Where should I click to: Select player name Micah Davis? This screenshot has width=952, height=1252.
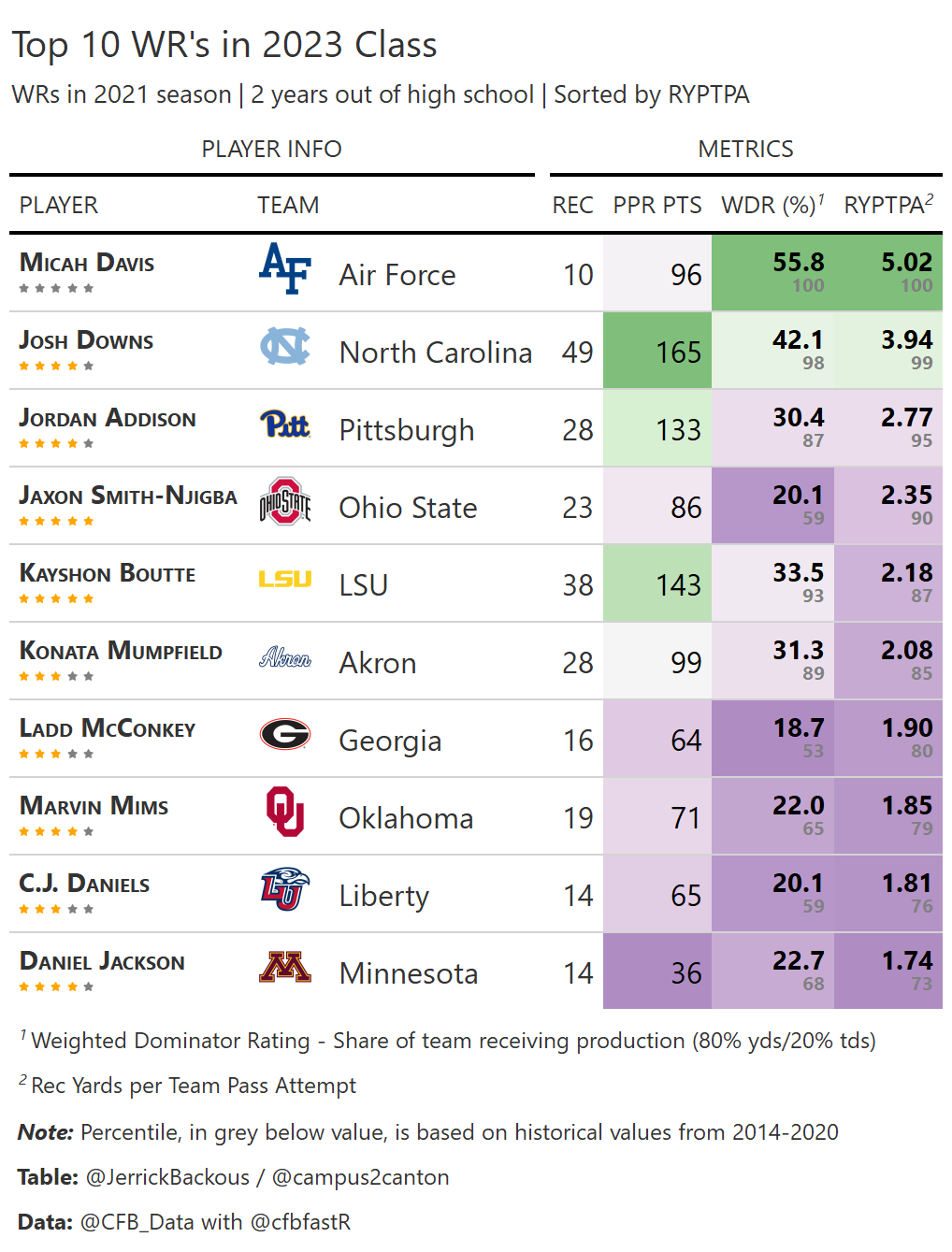pos(87,263)
